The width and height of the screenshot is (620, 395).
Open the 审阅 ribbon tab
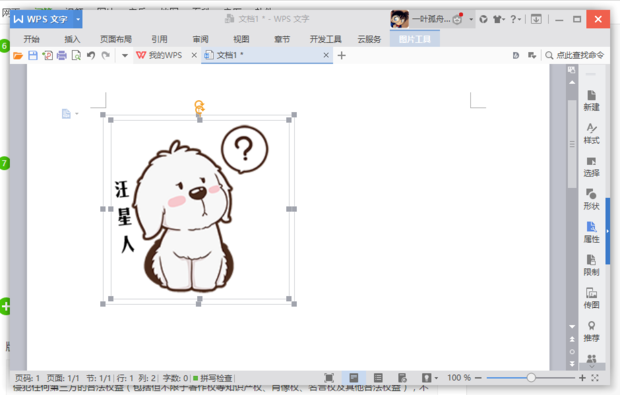pos(200,39)
